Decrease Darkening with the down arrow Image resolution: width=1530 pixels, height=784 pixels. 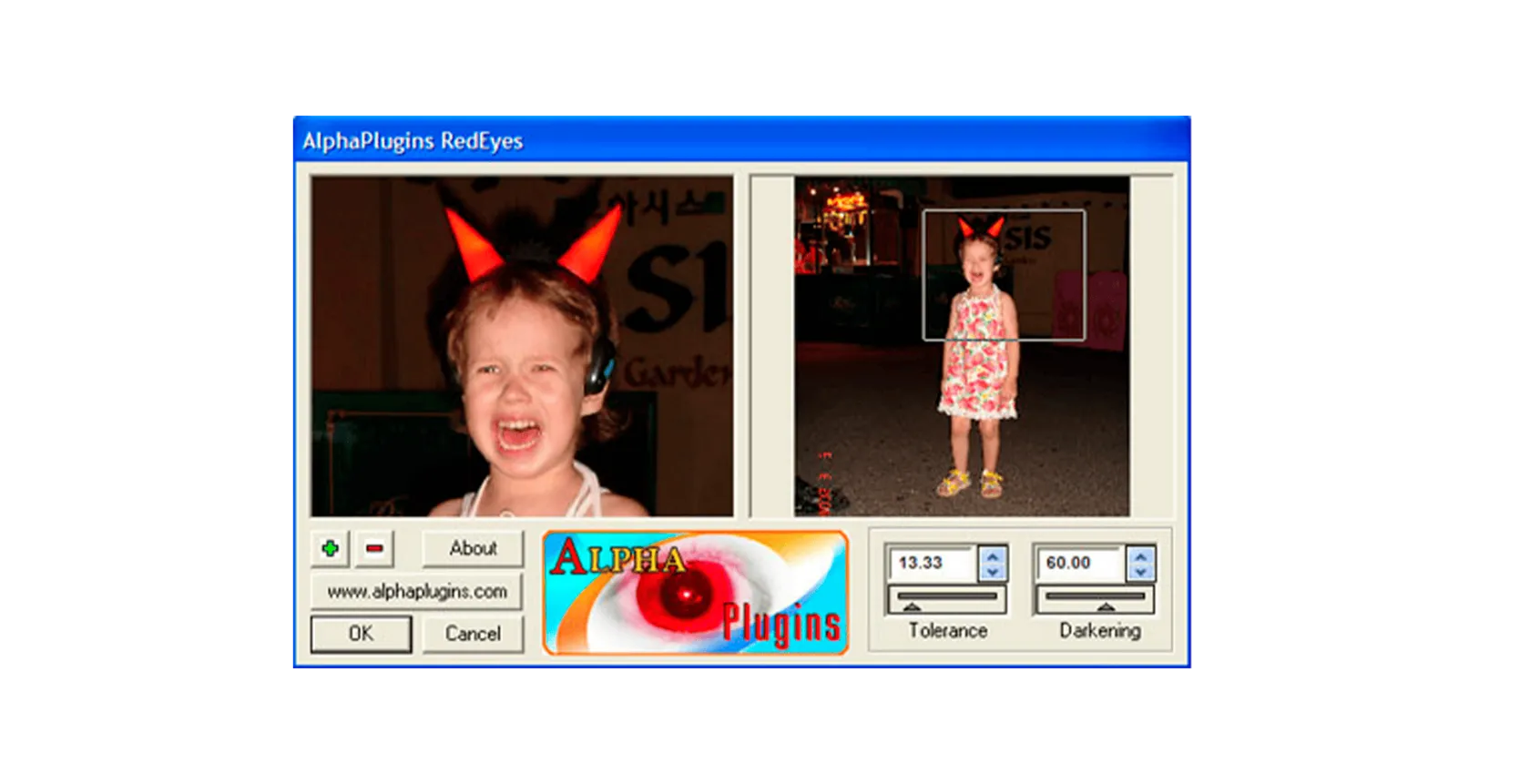point(1140,572)
